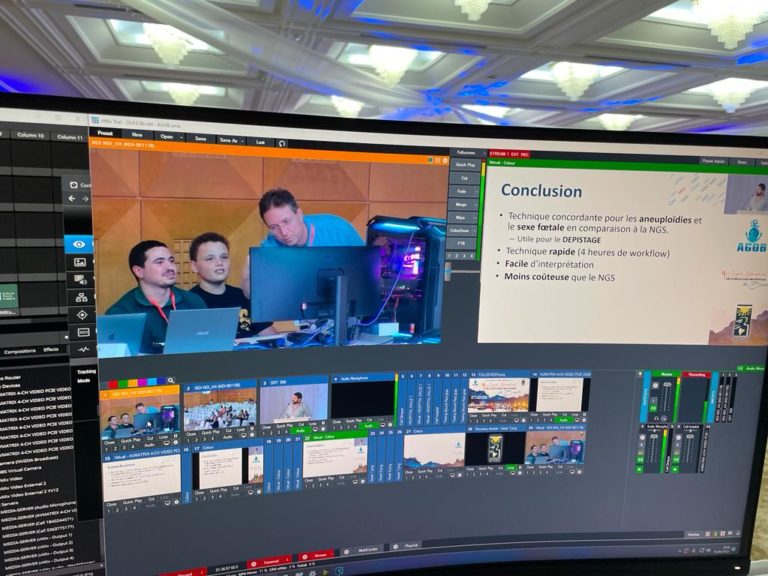Open the Compositions tab
Image resolution: width=768 pixels, height=576 pixels.
(x=19, y=350)
